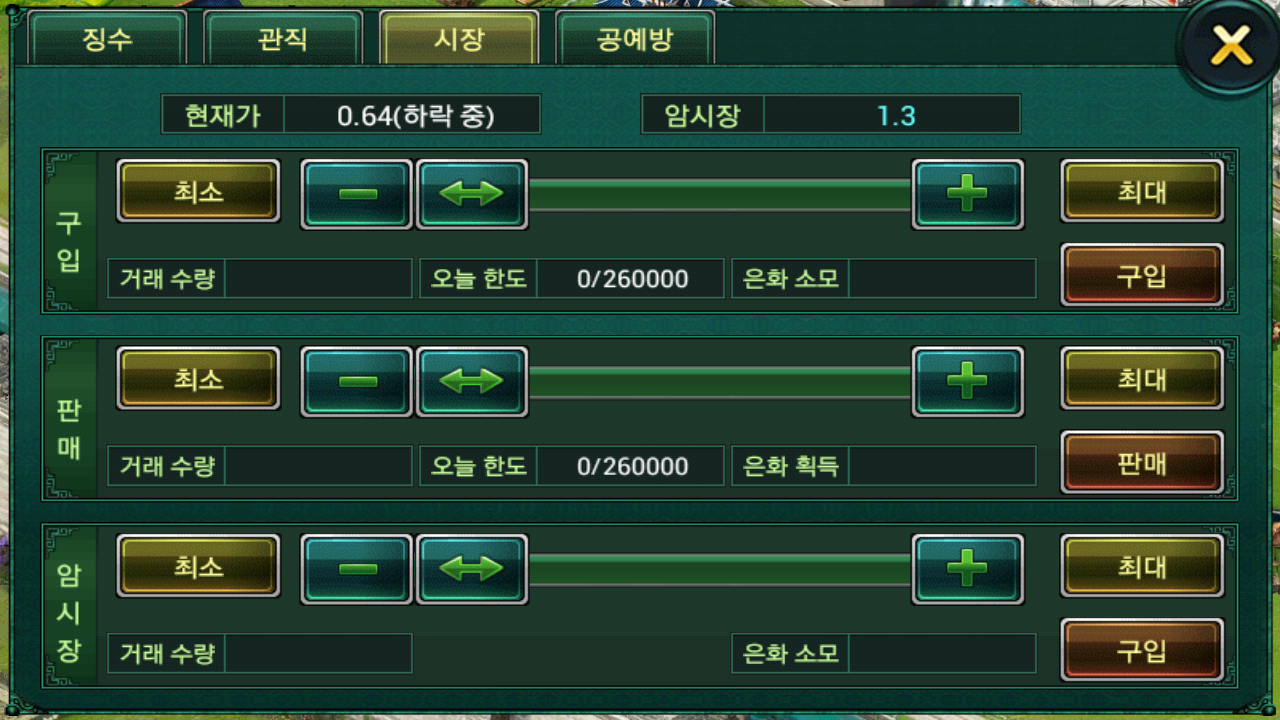Viewport: 1280px width, 720px height.
Task: Click the 구입 button in 암시장 section
Action: point(1142,650)
